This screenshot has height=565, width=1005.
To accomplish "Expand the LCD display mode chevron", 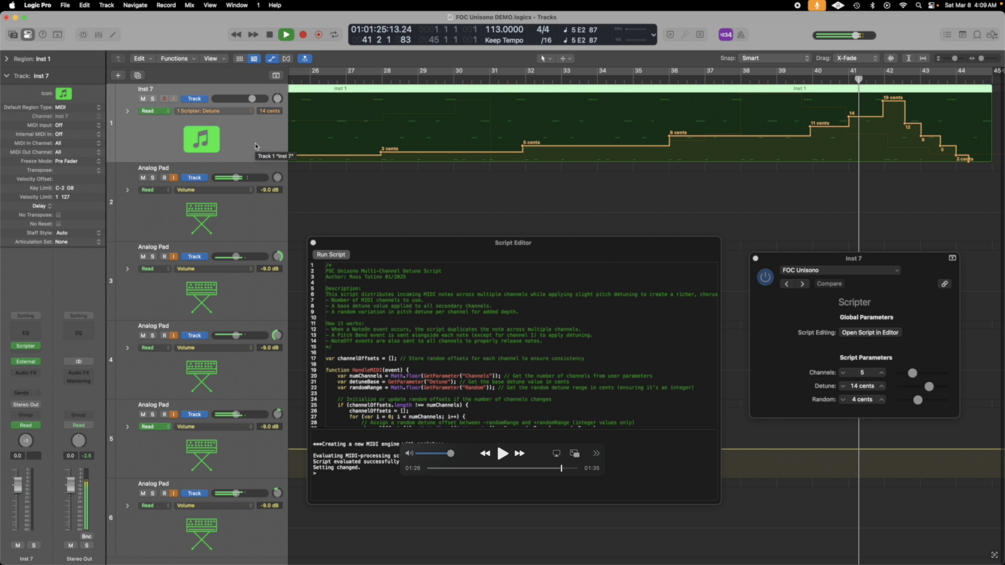I will pyautogui.click(x=653, y=35).
